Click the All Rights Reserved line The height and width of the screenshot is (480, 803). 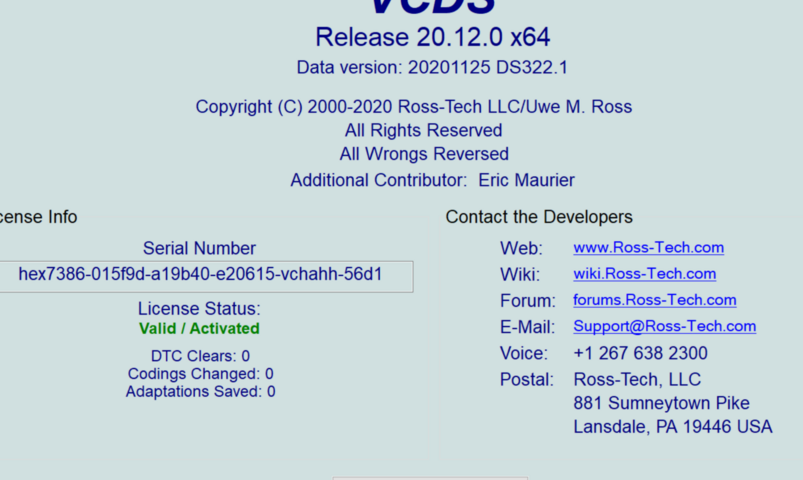click(x=424, y=130)
